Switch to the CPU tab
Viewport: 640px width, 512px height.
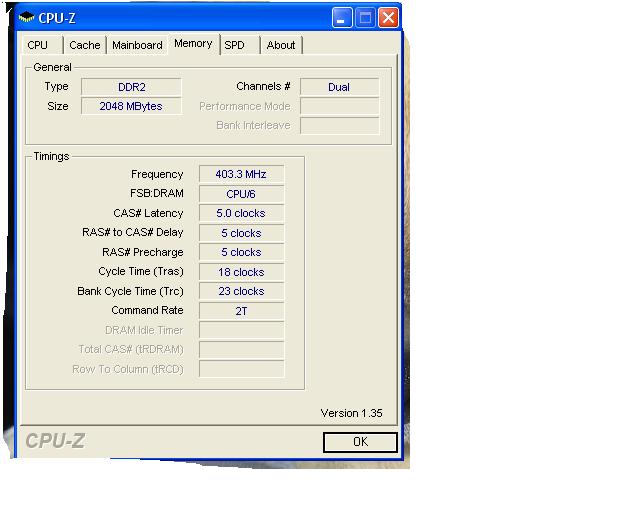[x=42, y=45]
